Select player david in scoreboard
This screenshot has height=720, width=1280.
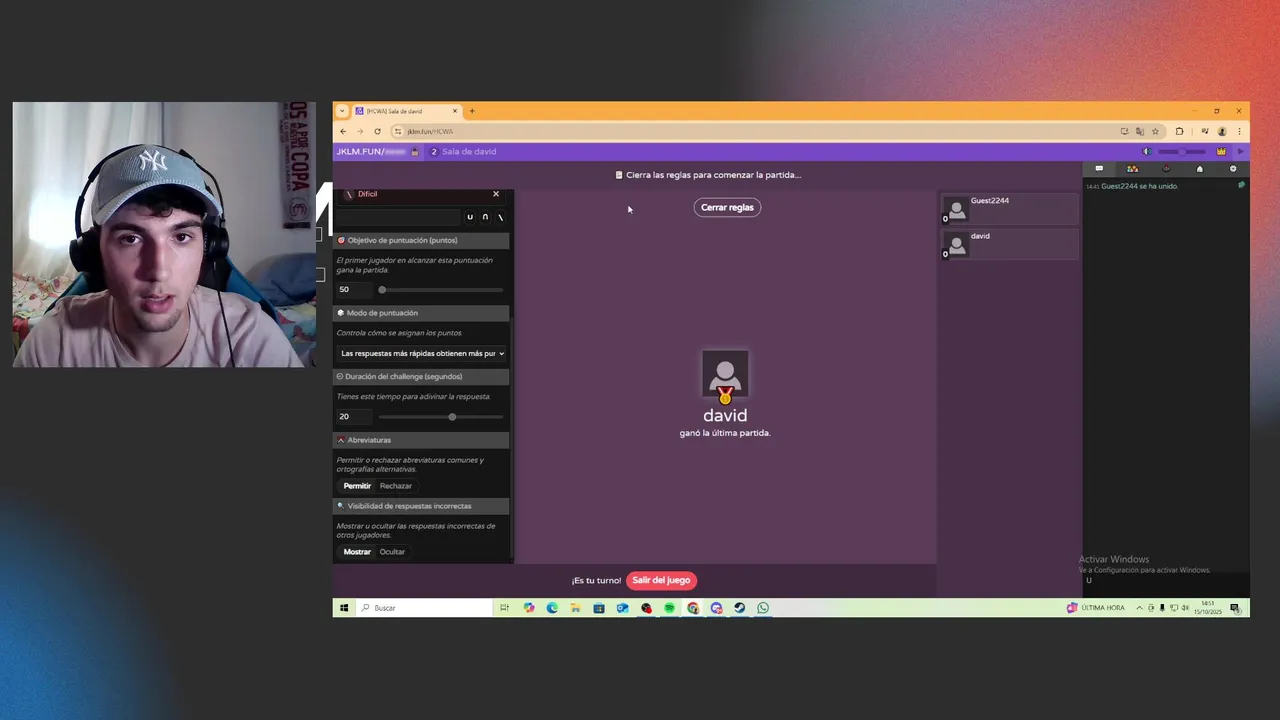click(x=1010, y=245)
